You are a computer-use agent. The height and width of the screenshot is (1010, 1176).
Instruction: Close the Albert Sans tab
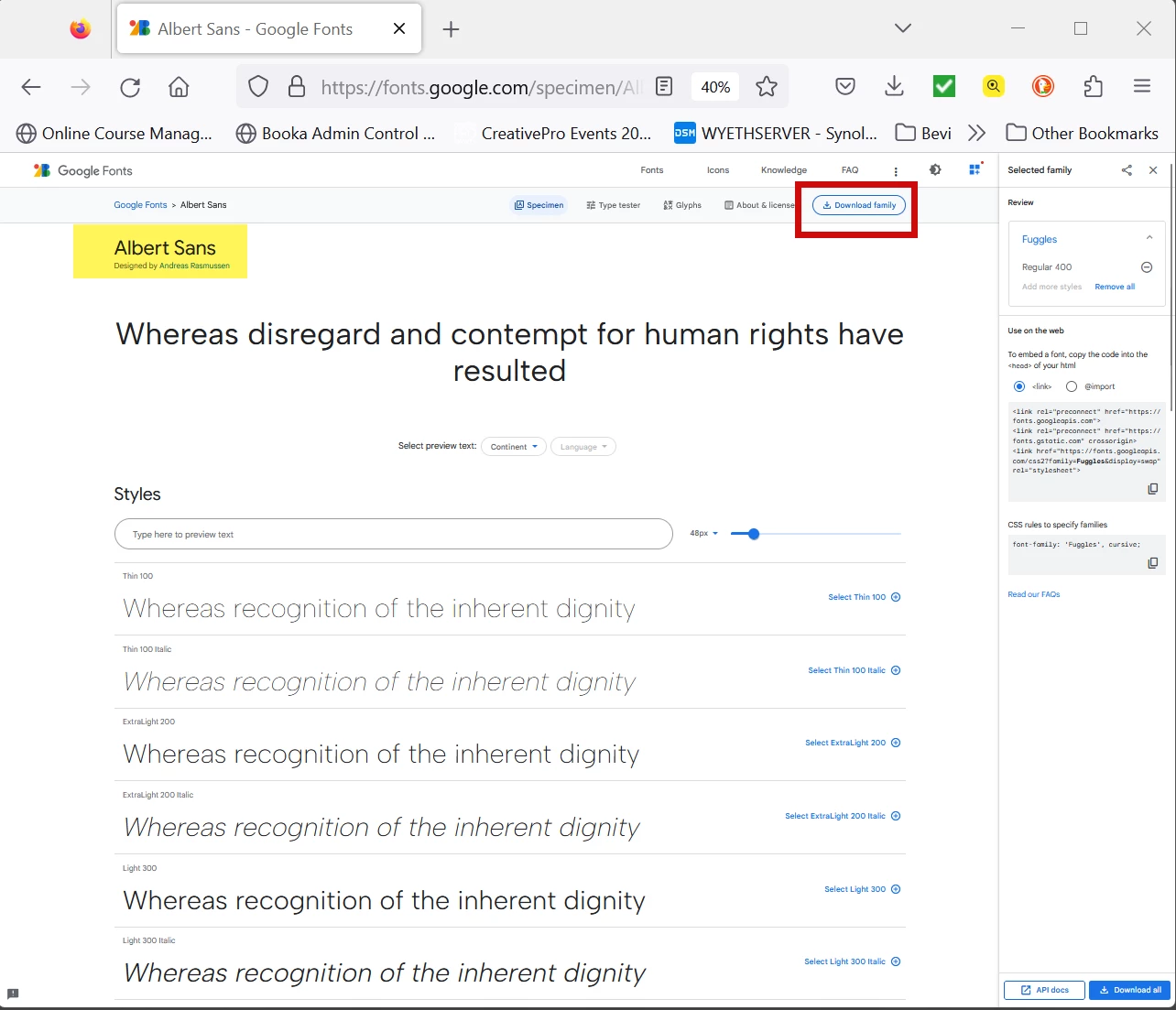point(399,29)
